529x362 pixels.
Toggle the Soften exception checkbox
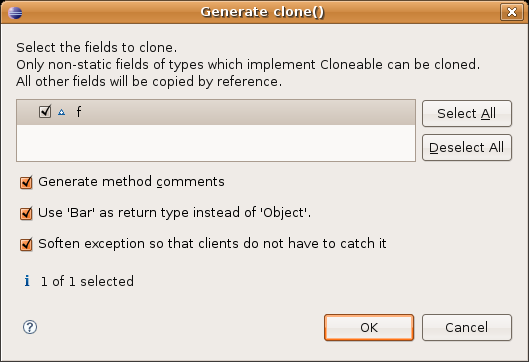coord(26,244)
